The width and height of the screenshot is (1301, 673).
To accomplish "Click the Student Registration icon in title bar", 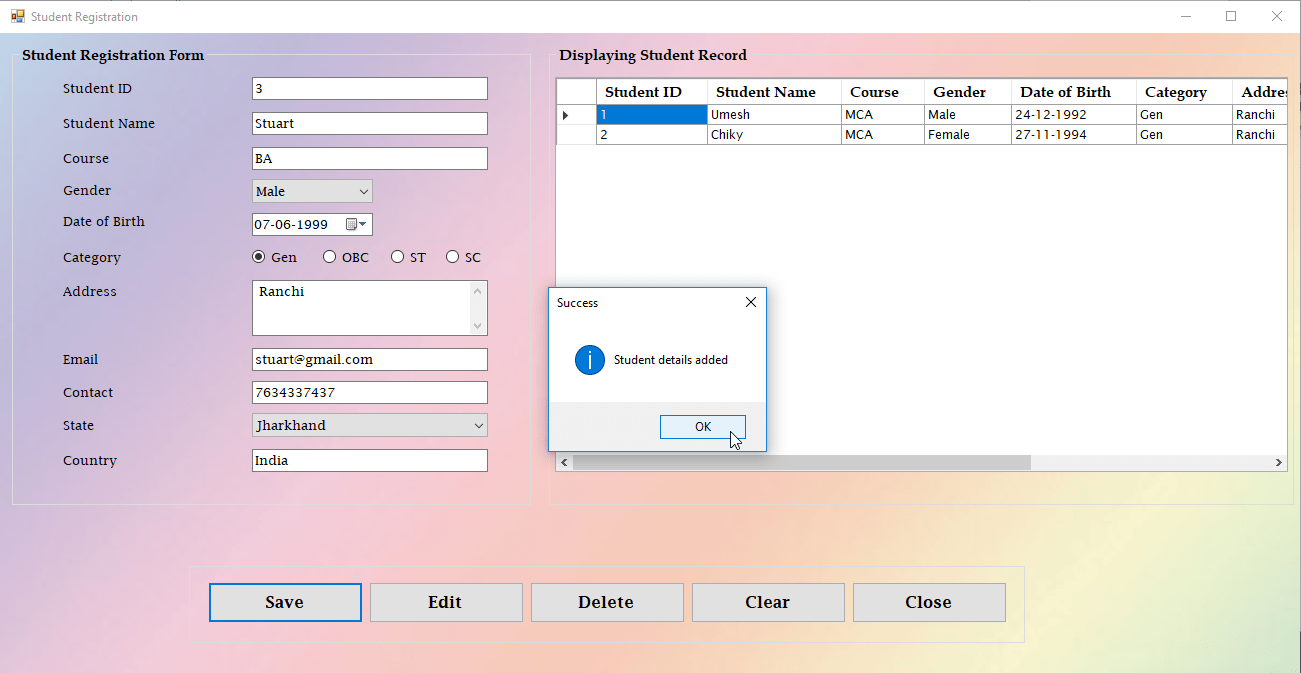I will click(19, 16).
